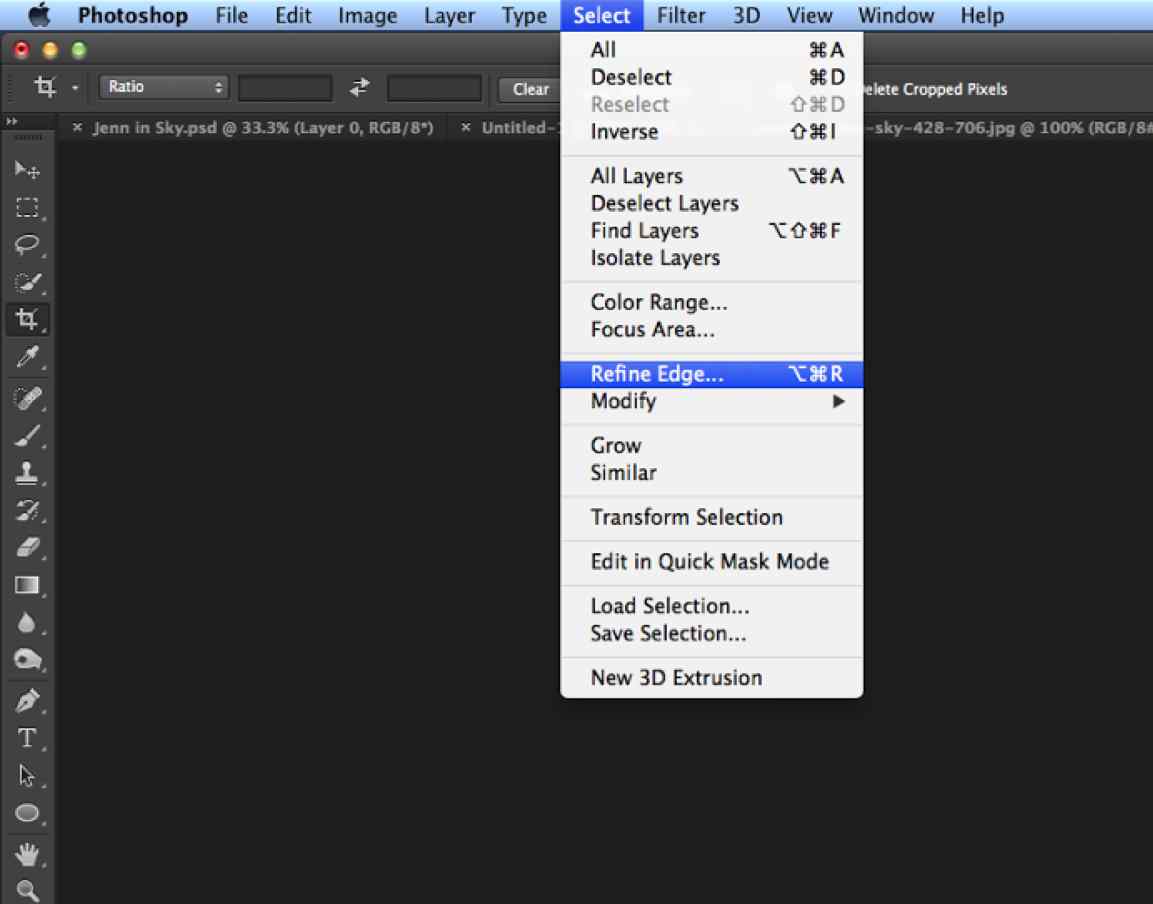
Task: Select the Spot Healing Brush tool
Action: tap(27, 398)
